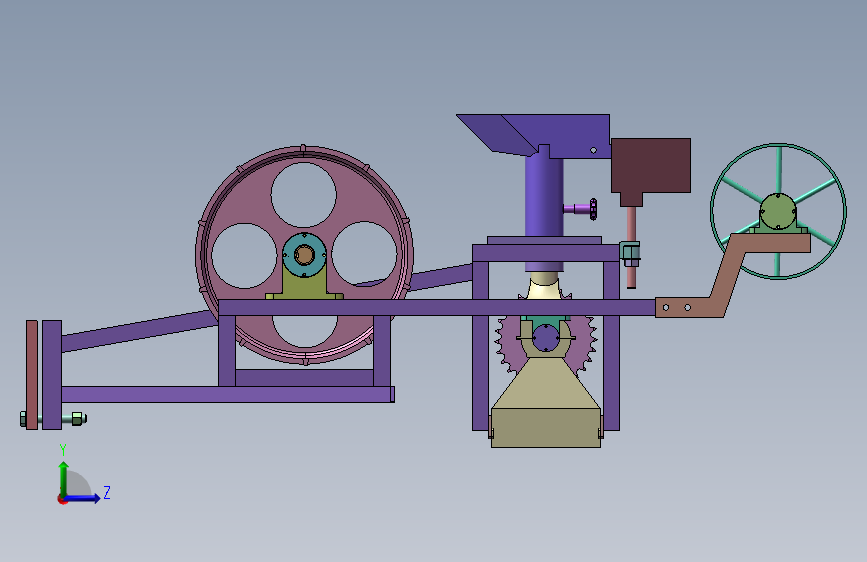Click the small purple handwheel knob
The image size is (867, 562).
coord(581,209)
